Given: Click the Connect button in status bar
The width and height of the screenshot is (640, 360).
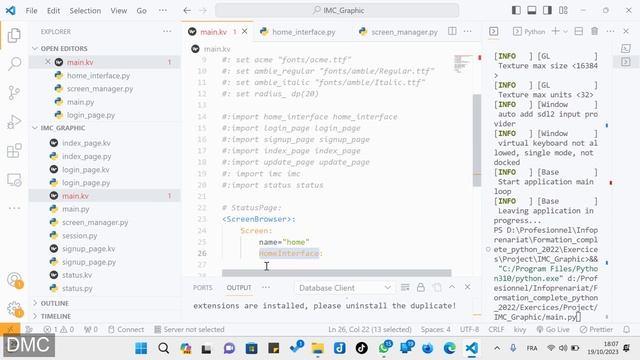Looking at the screenshot, I should click(126, 329).
